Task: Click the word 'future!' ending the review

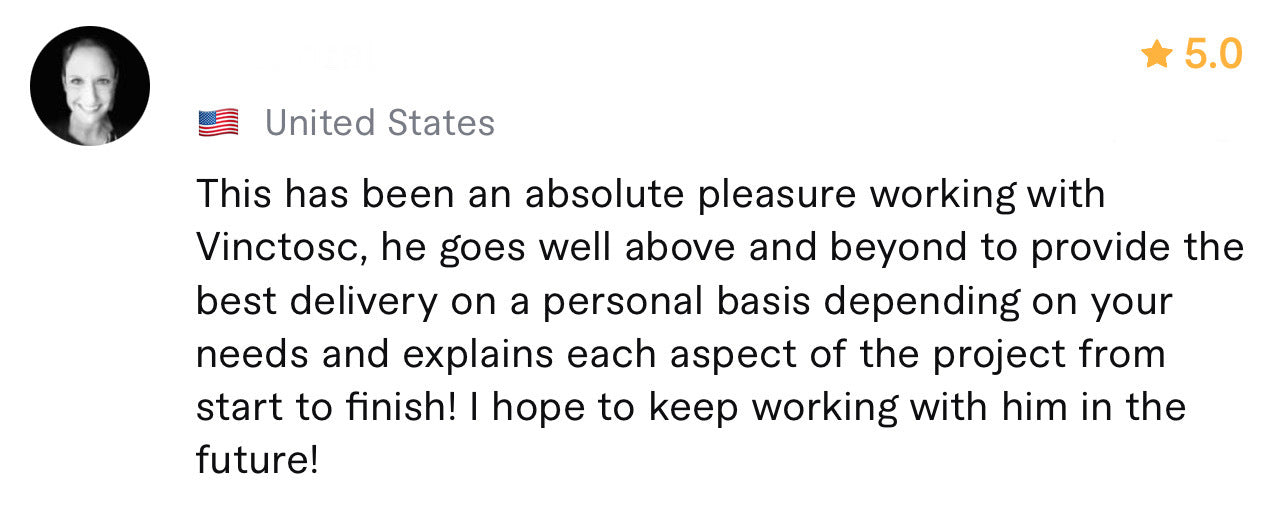Action: (x=258, y=459)
